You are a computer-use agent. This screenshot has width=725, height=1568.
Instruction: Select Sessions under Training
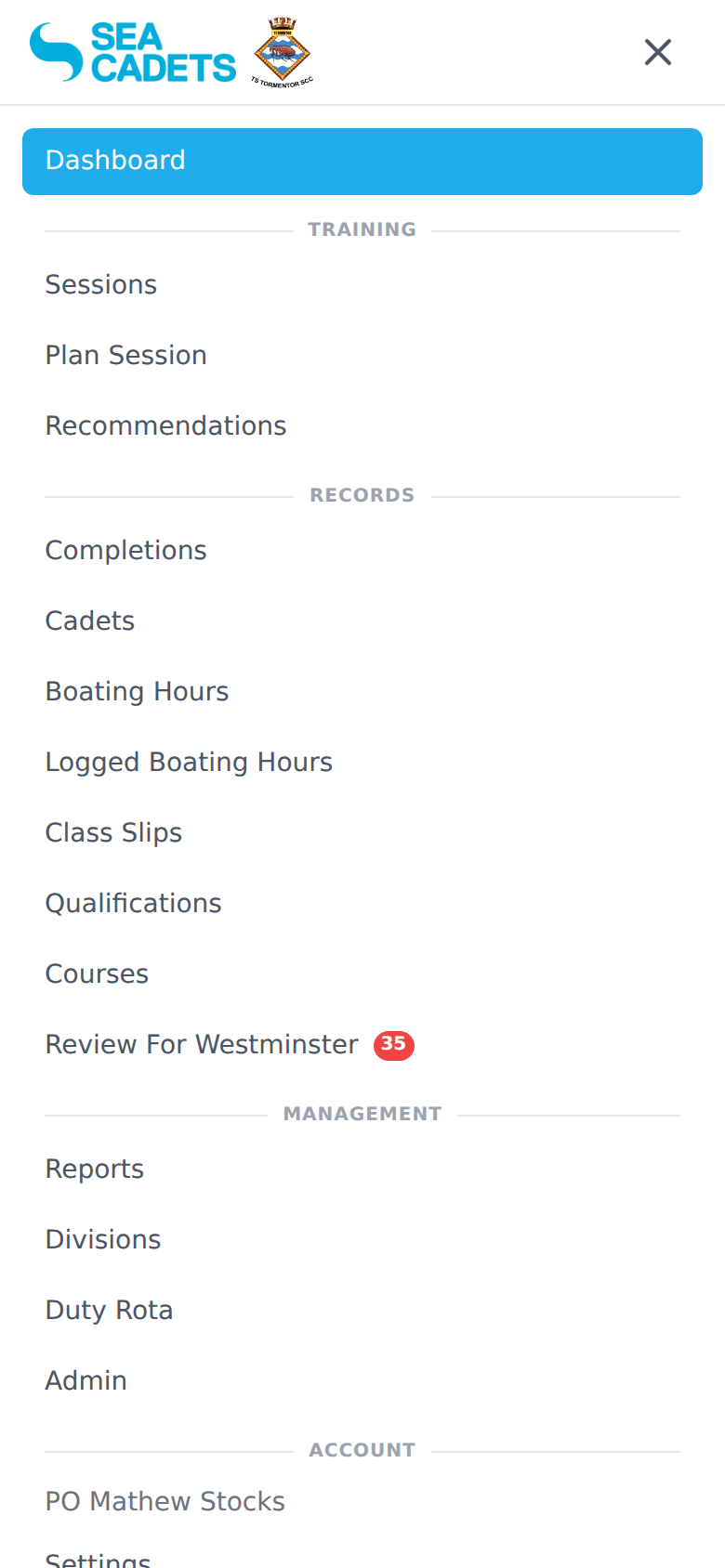(100, 284)
